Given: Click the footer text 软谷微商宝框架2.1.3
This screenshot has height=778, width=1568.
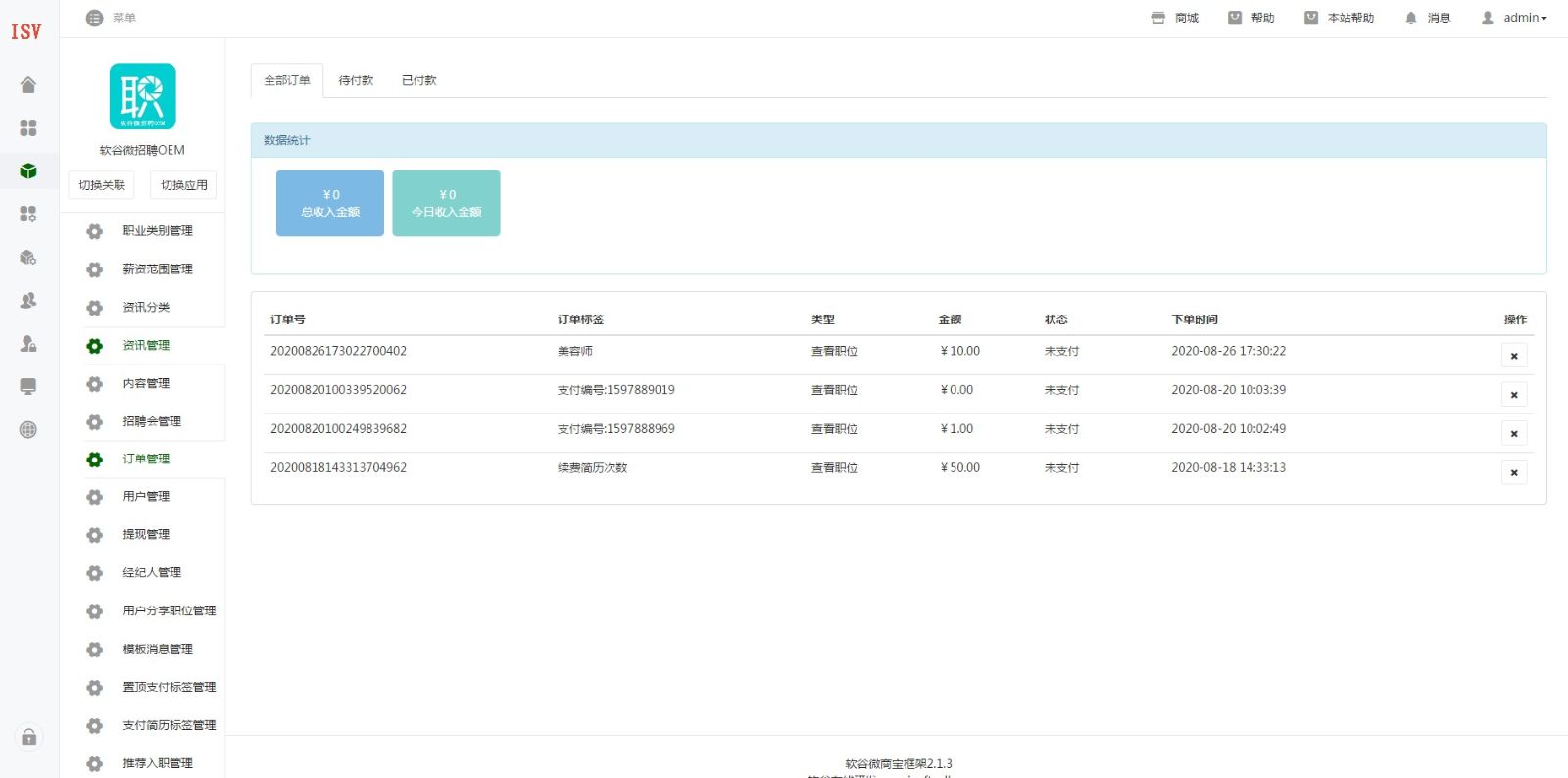Looking at the screenshot, I should pyautogui.click(x=899, y=764).
